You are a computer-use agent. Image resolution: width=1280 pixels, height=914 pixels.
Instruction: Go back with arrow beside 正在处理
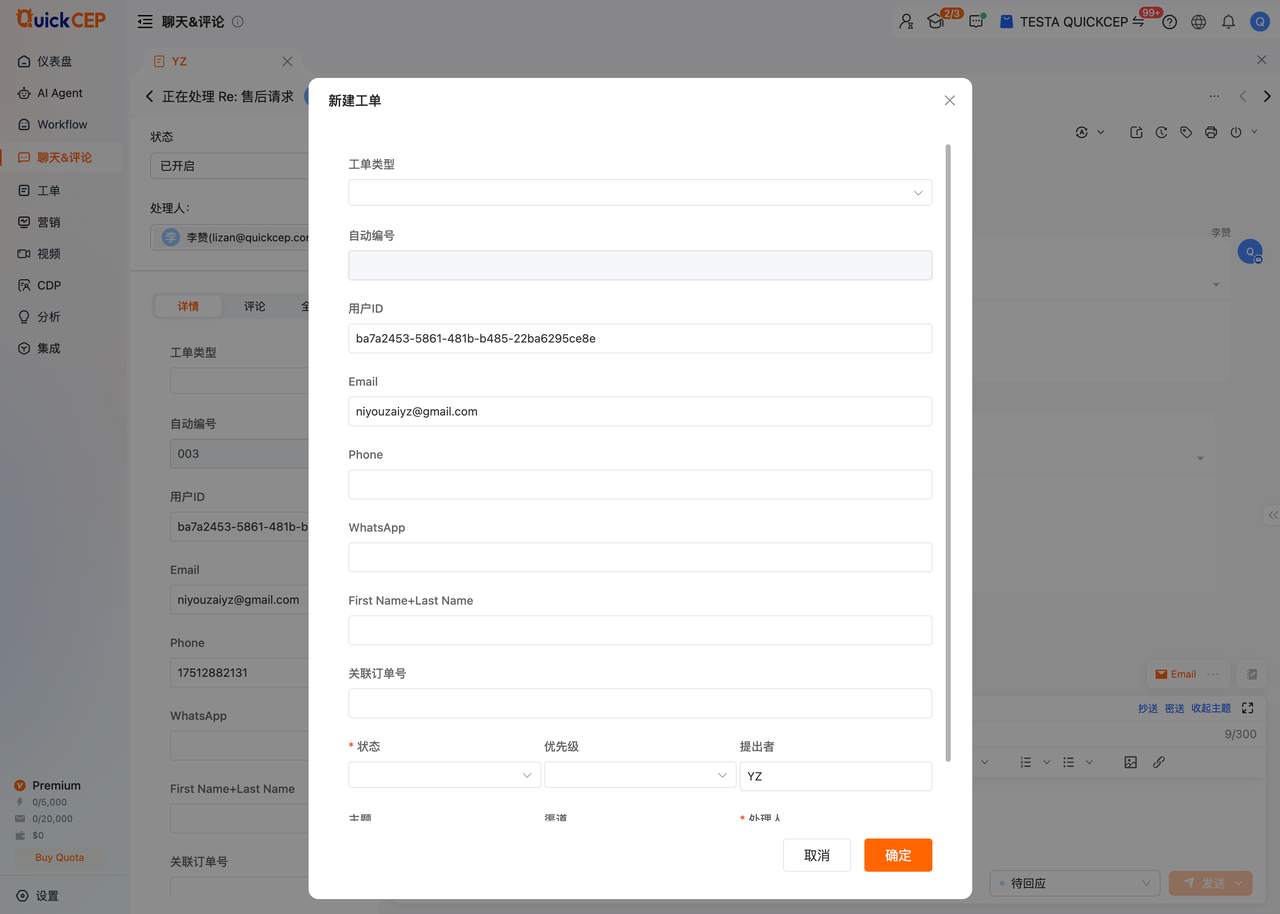coord(150,97)
